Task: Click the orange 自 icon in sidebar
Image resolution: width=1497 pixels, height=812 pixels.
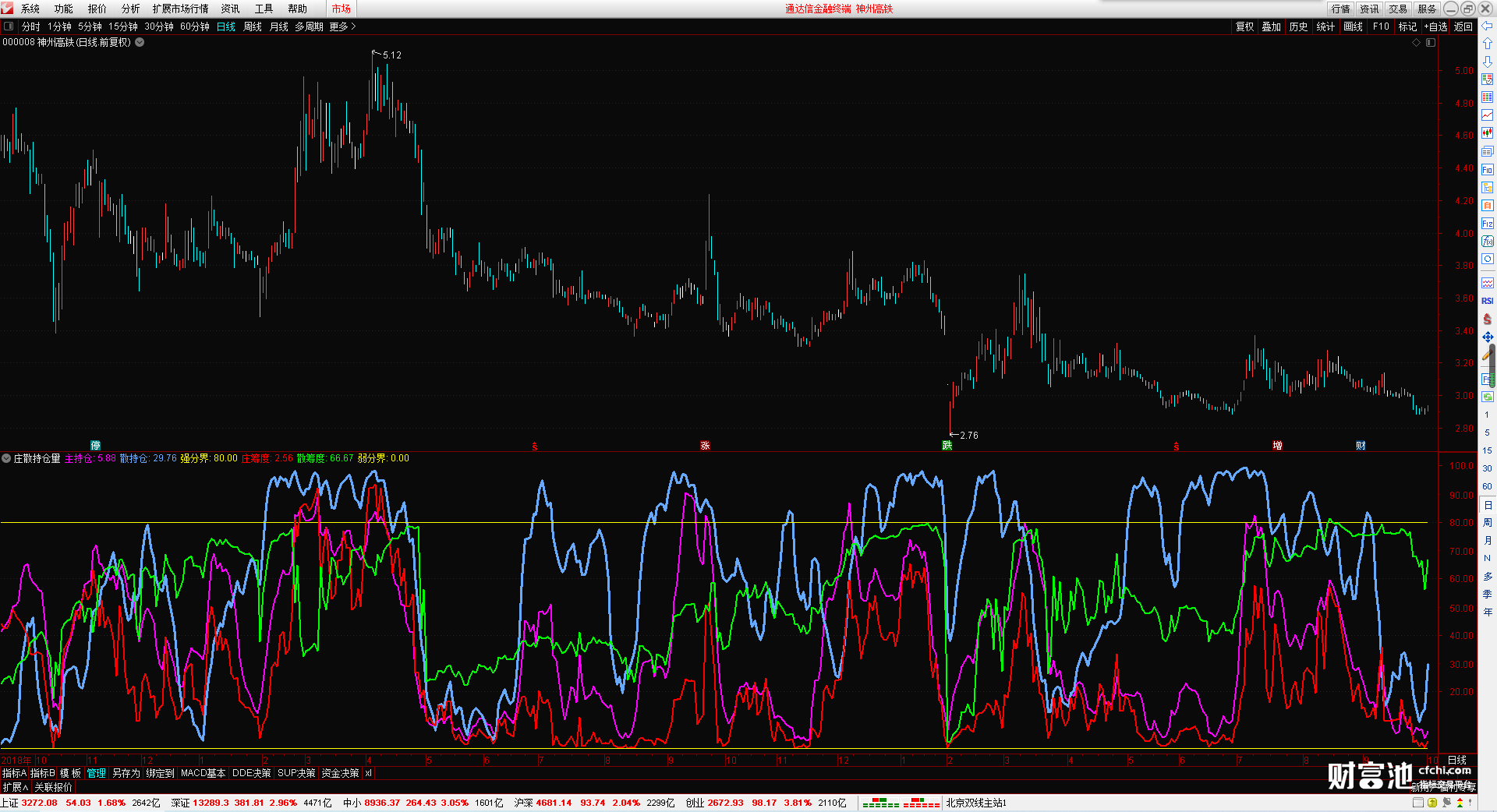Action: pos(1487,205)
